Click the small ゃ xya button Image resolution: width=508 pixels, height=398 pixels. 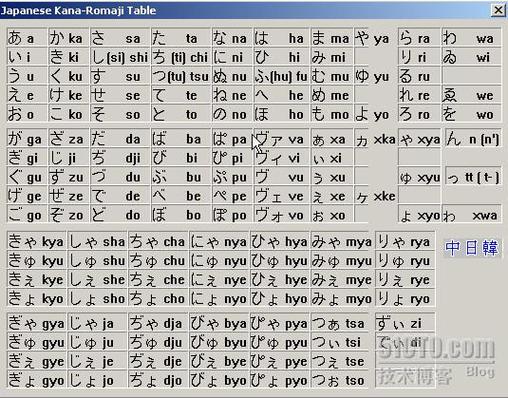420,139
